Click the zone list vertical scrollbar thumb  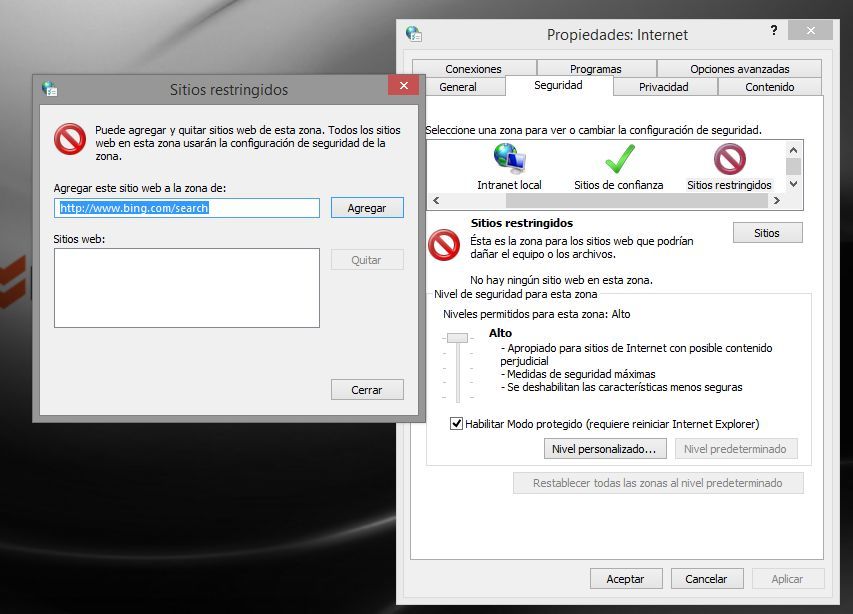pos(794,166)
